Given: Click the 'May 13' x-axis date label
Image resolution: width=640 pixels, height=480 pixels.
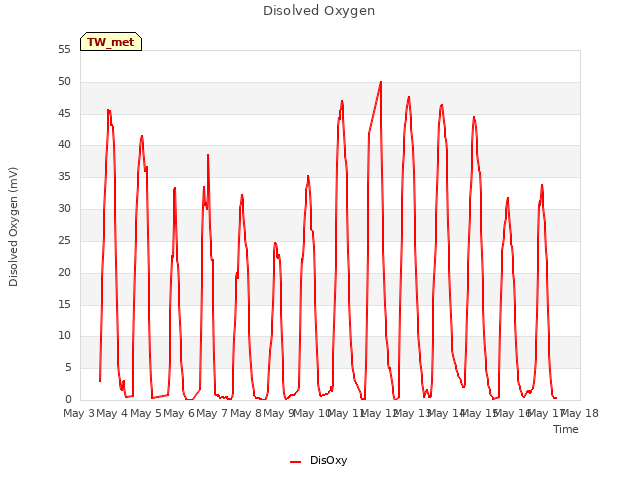Looking at the screenshot, I should [x=412, y=413].
